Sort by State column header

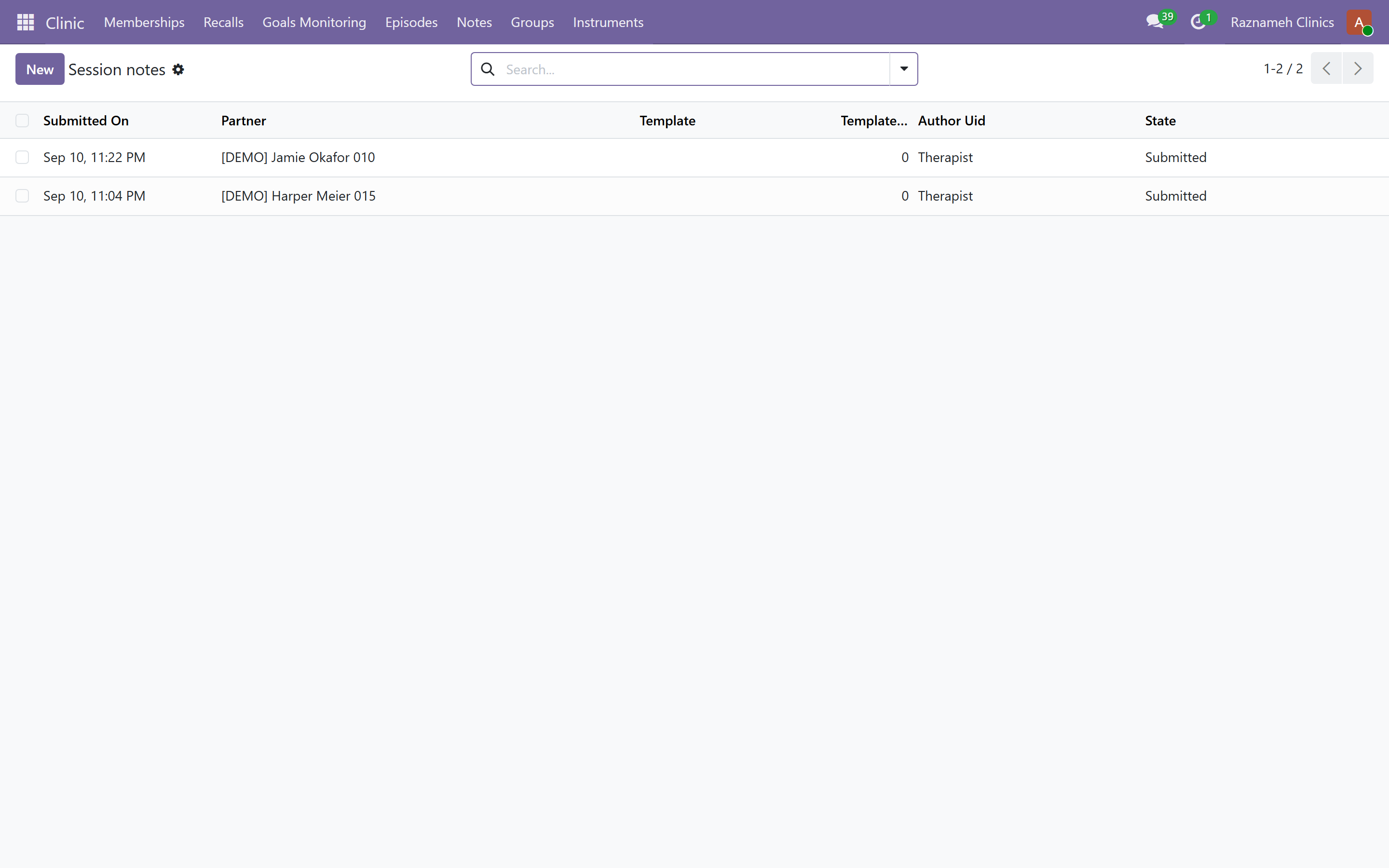pos(1160,121)
